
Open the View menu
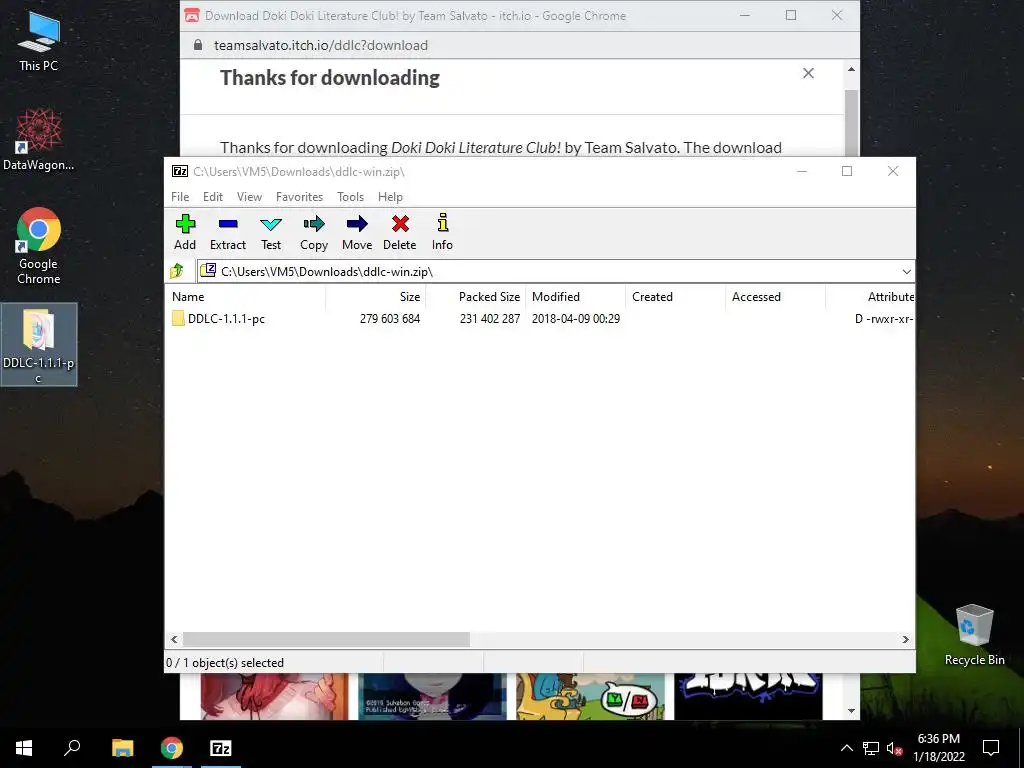[249, 197]
